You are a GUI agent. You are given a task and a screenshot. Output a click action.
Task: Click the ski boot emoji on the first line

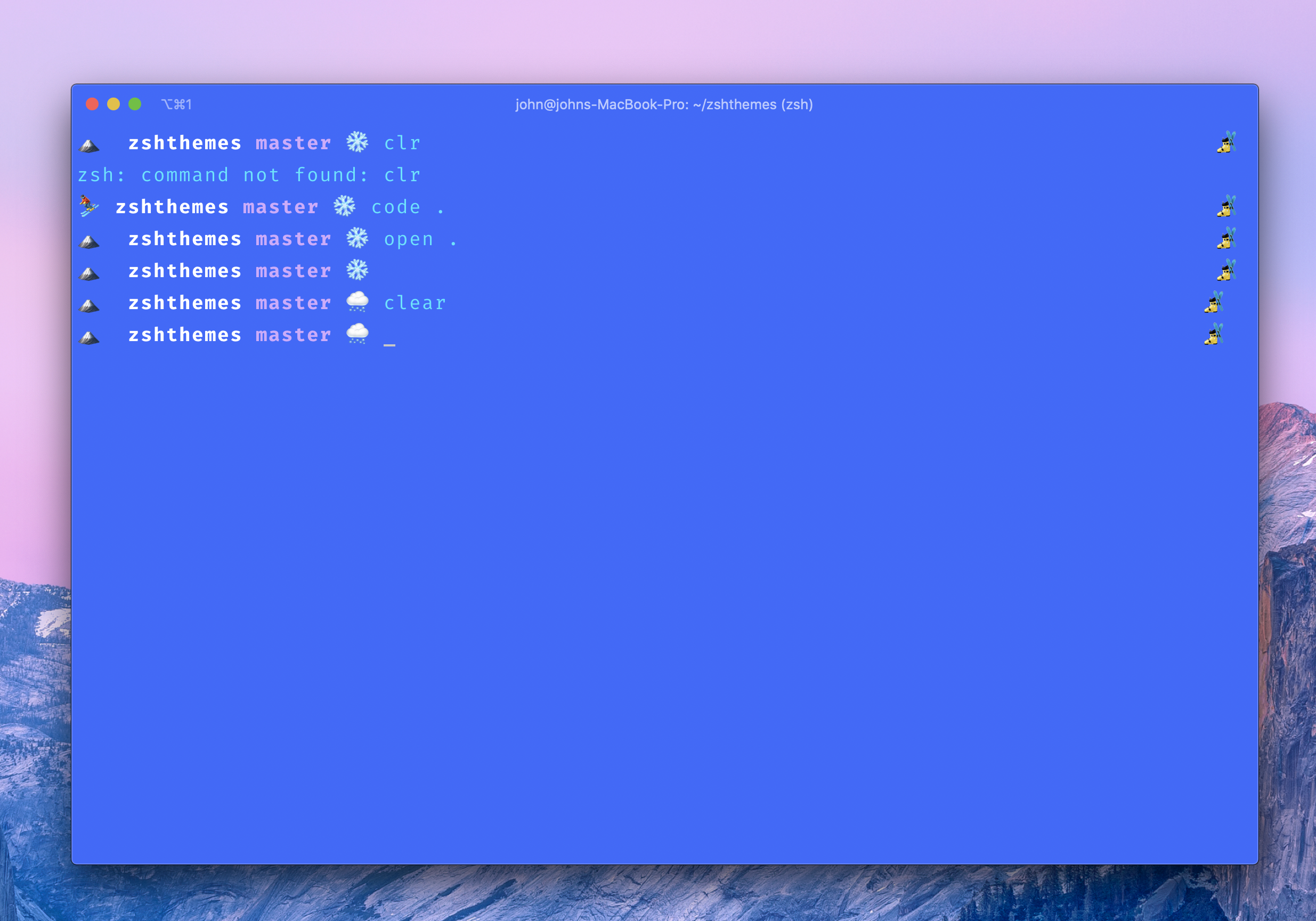pos(1226,143)
